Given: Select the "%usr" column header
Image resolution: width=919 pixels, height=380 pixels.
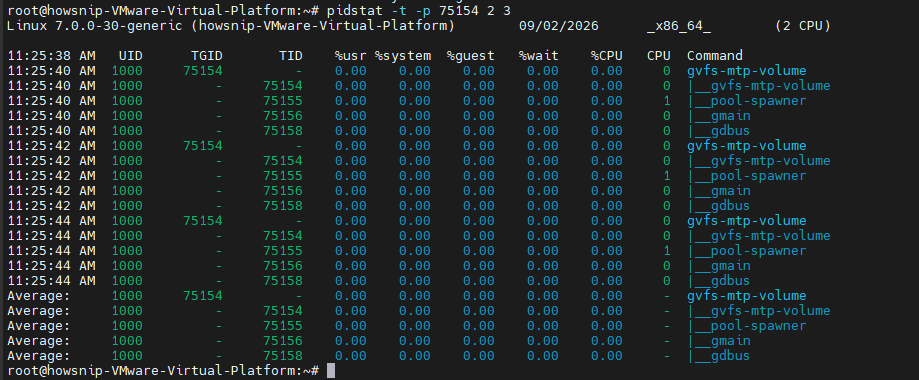Looking at the screenshot, I should [350, 56].
